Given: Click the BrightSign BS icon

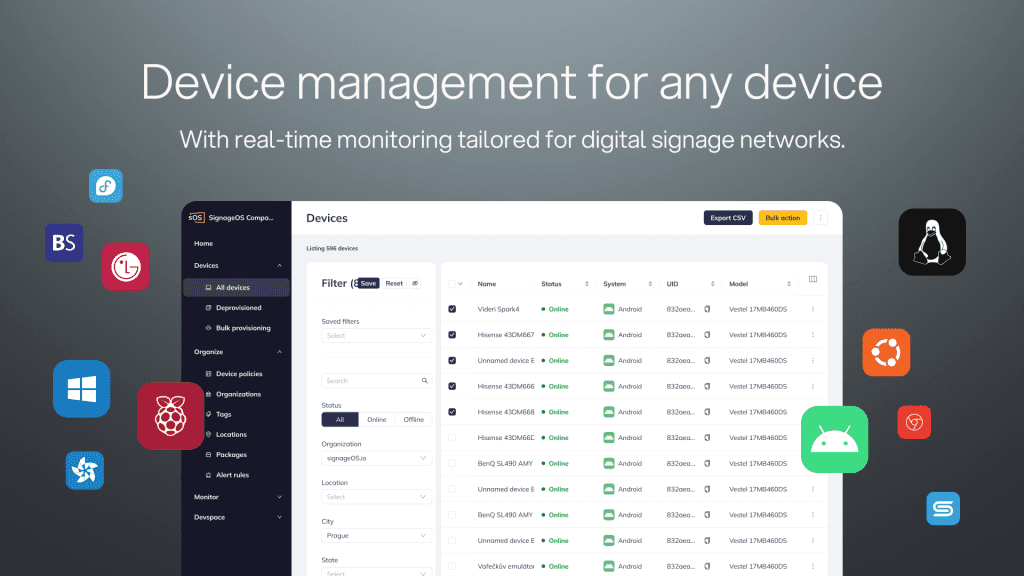Looking at the screenshot, I should tap(64, 243).
